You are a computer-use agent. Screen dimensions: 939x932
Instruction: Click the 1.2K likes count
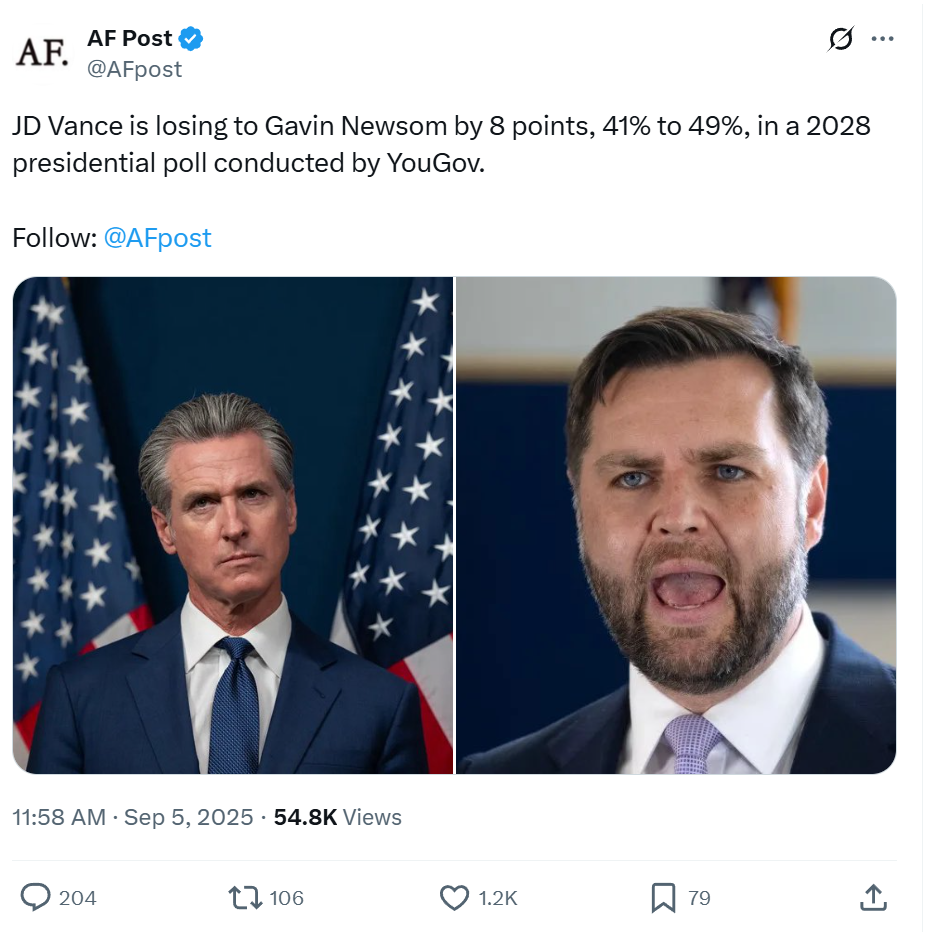click(x=498, y=898)
